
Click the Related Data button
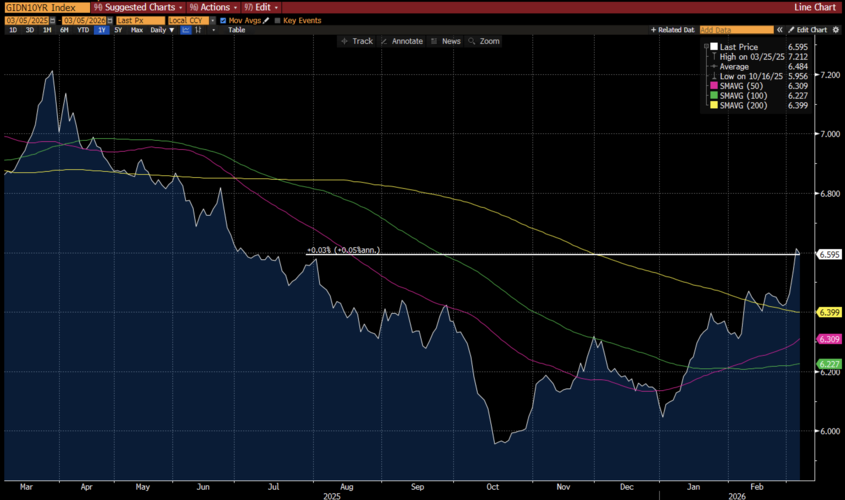point(674,30)
